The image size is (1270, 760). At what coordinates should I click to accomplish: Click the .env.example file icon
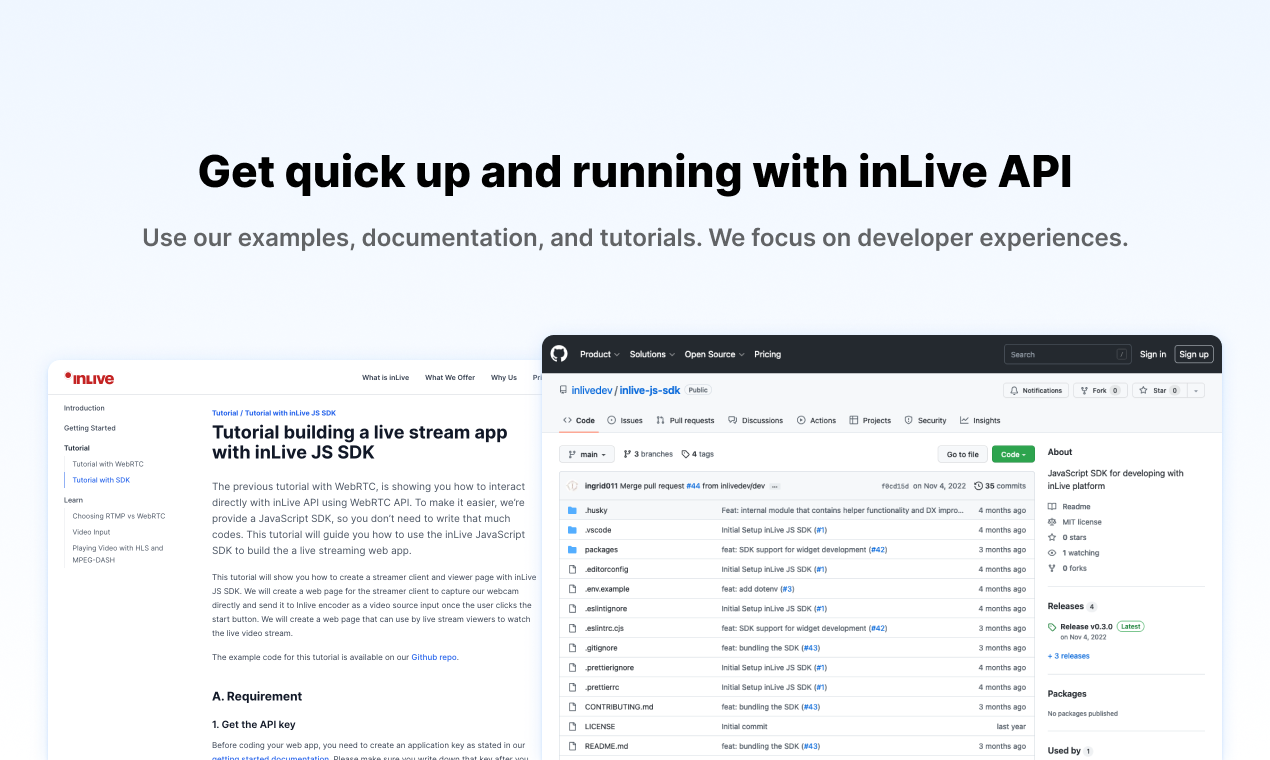coord(572,589)
